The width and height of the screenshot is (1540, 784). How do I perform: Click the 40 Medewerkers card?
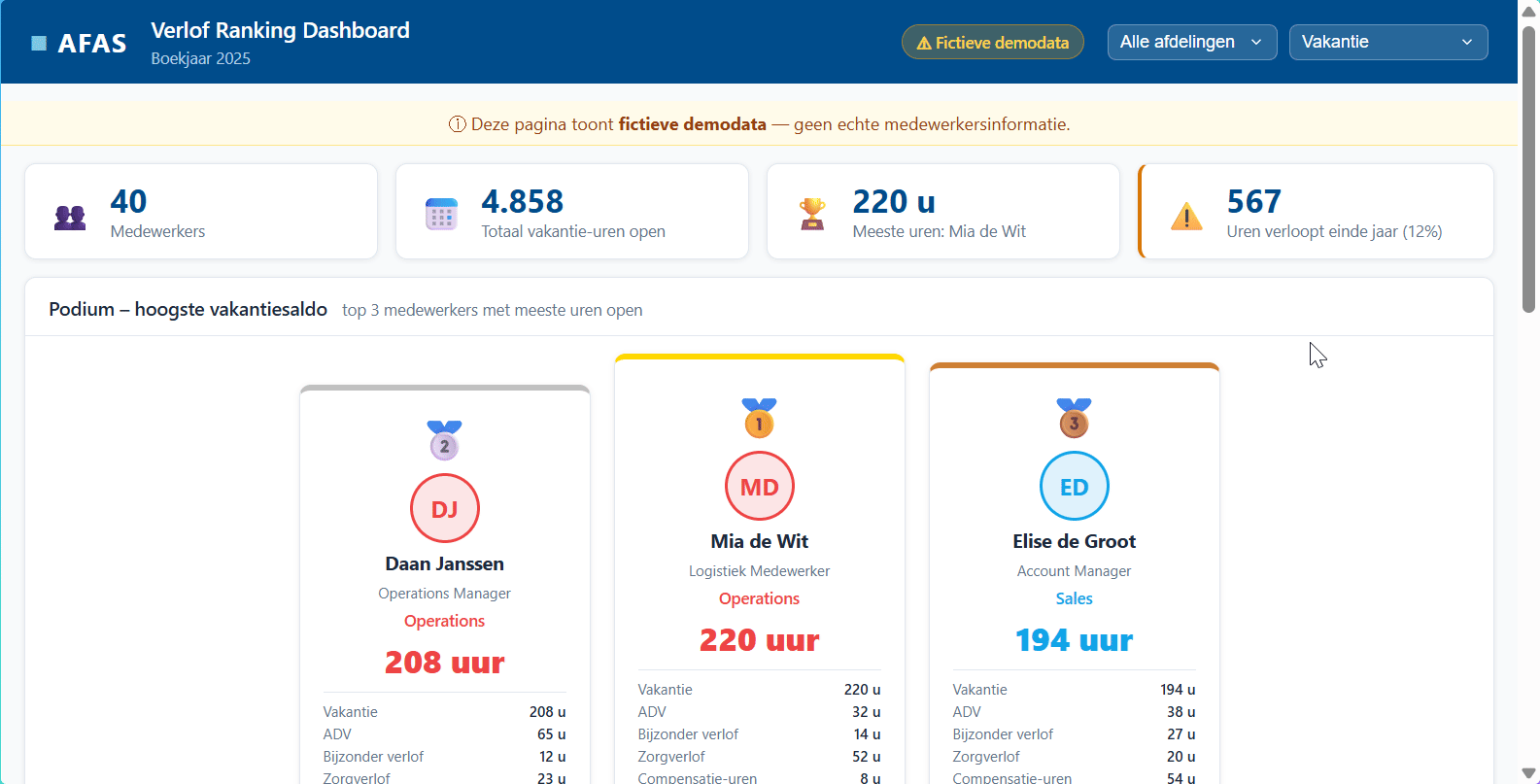tap(201, 211)
